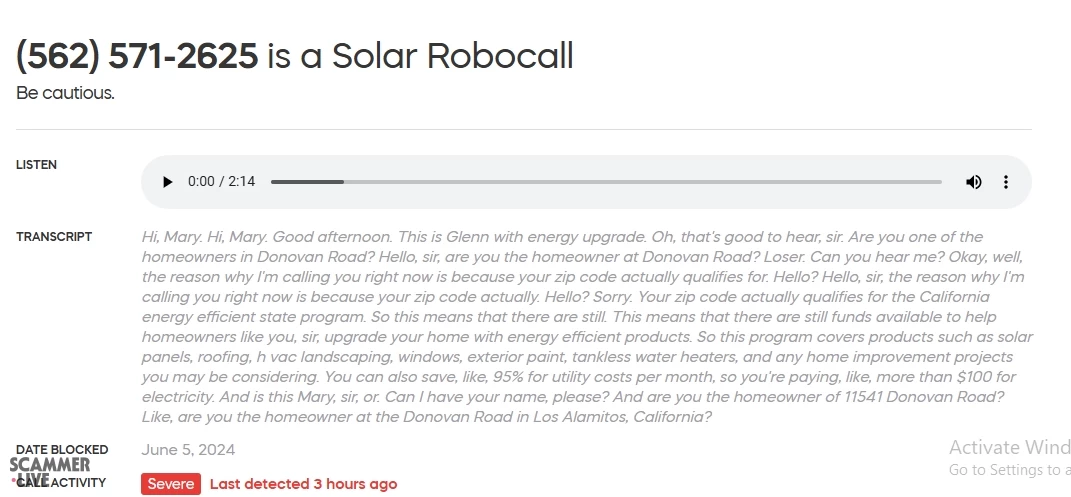Click the Be cautious warning text
Viewport: 1071px width, 497px height.
(x=65, y=93)
